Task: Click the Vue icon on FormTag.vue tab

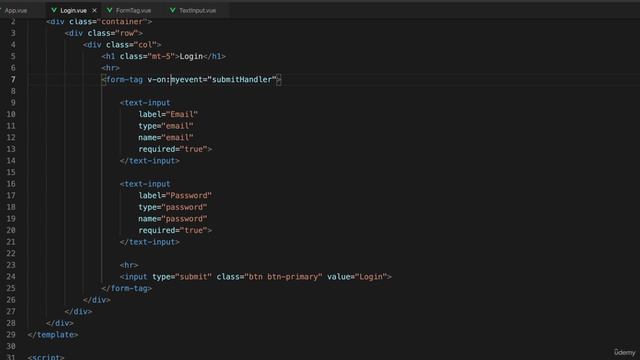Action: pyautogui.click(x=109, y=10)
